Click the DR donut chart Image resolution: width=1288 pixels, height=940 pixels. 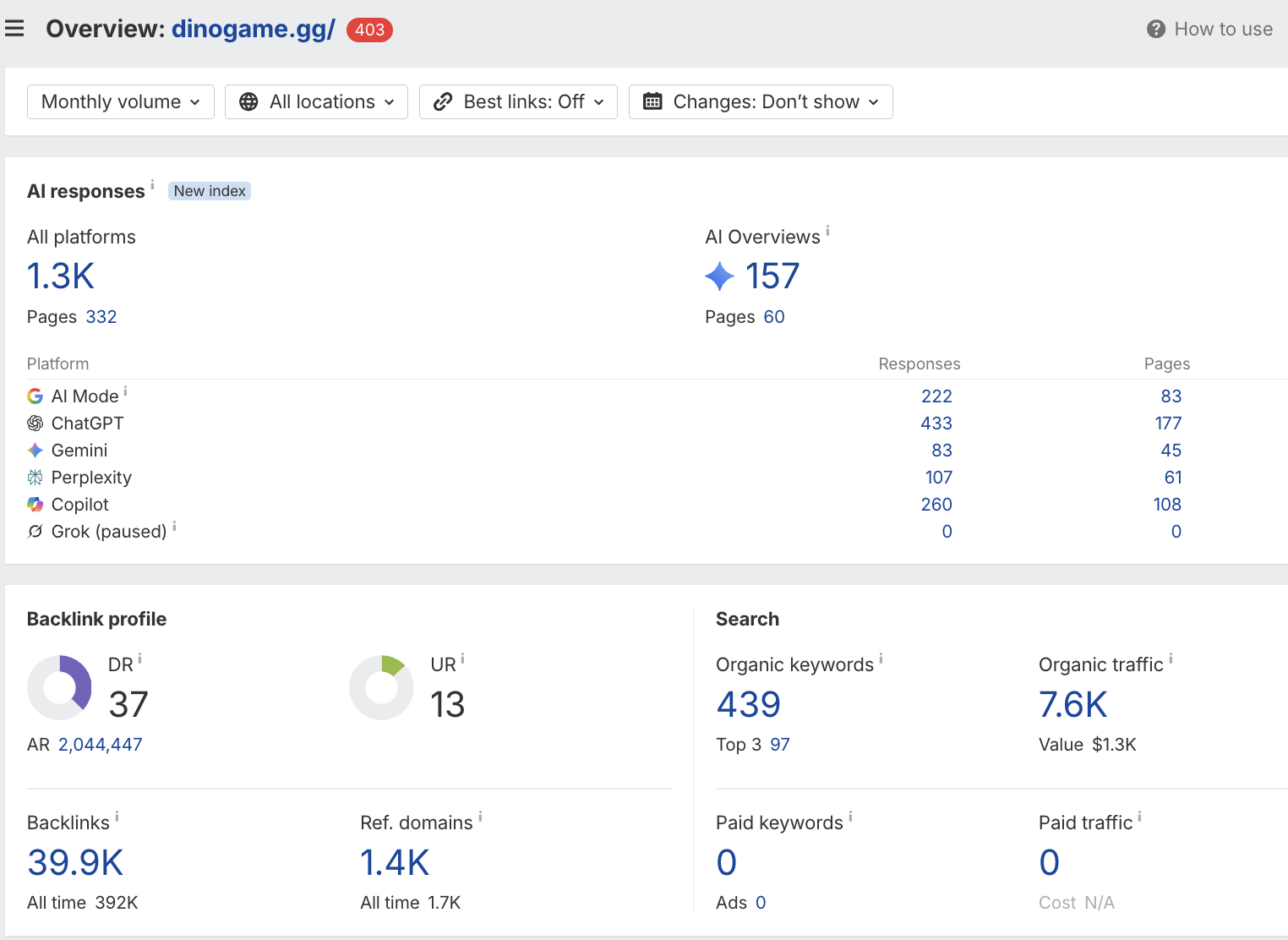59,687
